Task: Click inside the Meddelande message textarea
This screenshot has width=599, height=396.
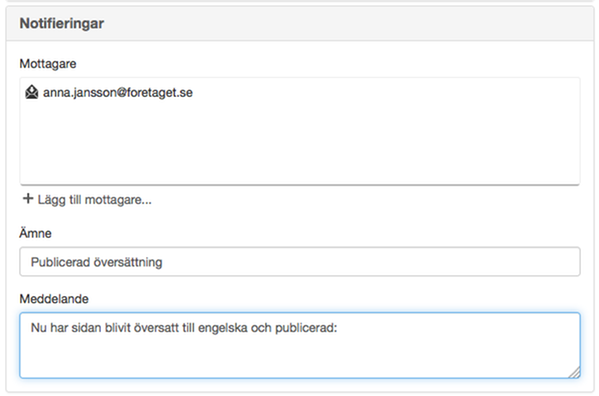Action: (300, 345)
